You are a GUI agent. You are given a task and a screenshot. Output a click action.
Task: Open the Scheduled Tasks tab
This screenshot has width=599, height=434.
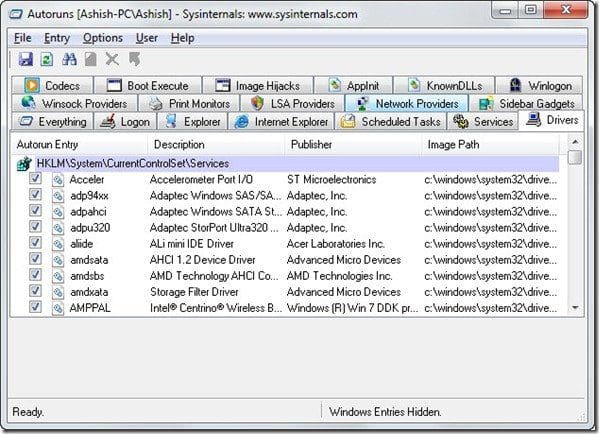coord(390,121)
